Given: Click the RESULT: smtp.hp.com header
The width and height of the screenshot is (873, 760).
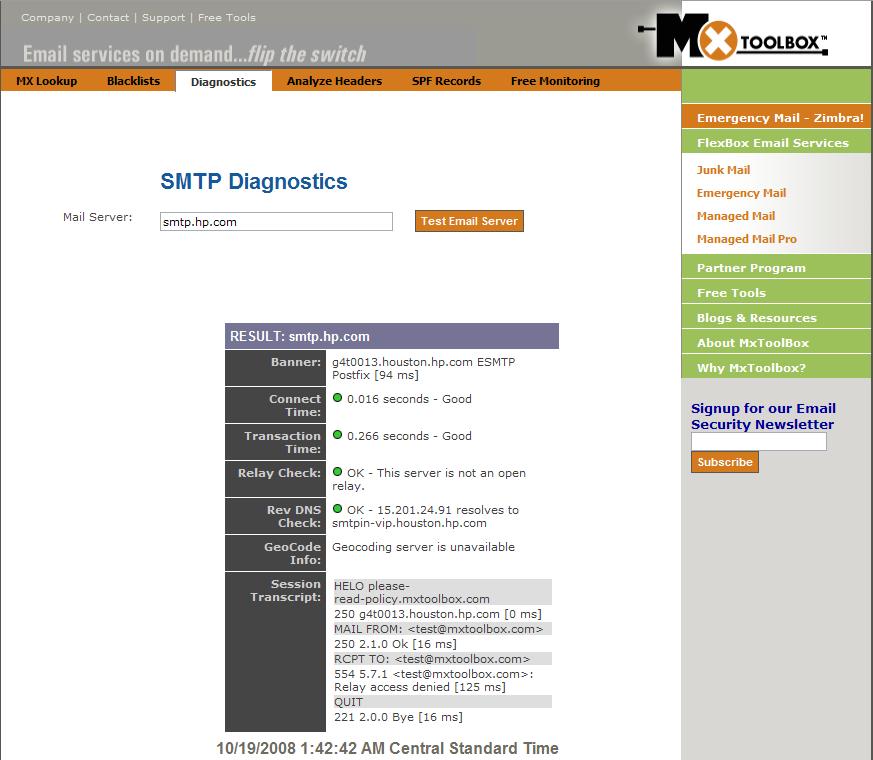Looking at the screenshot, I should [x=392, y=336].
